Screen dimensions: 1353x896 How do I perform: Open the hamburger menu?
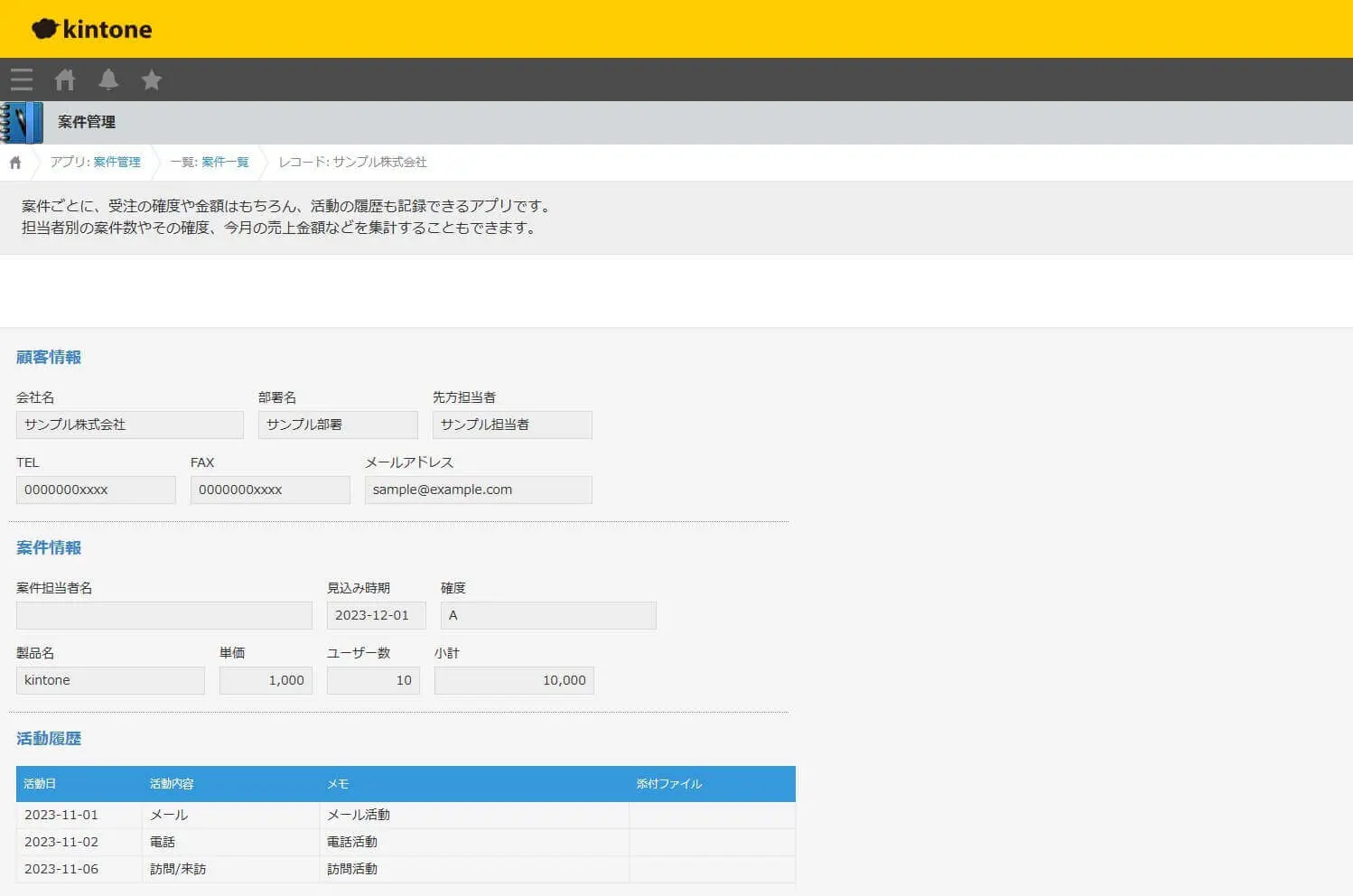[x=22, y=79]
